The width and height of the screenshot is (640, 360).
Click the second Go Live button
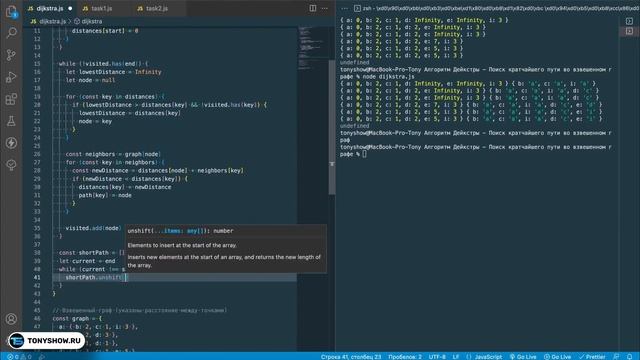pyautogui.click(x=558, y=357)
